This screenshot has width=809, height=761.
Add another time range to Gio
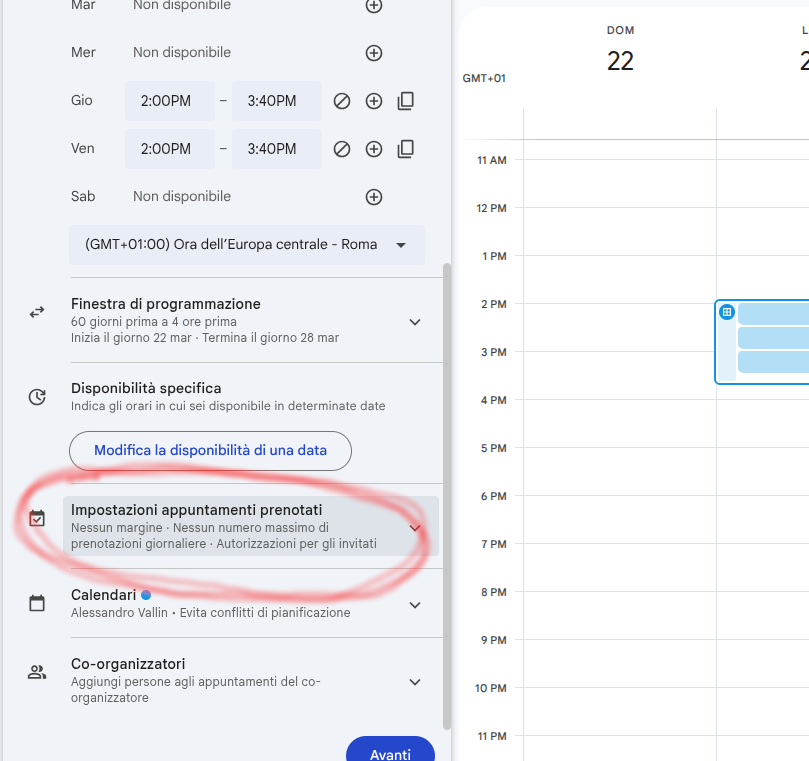click(x=374, y=101)
